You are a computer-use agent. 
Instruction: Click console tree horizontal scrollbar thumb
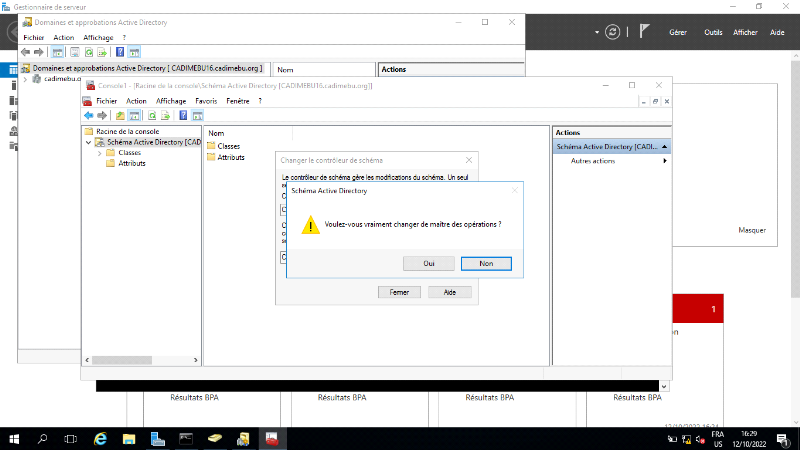[122, 360]
